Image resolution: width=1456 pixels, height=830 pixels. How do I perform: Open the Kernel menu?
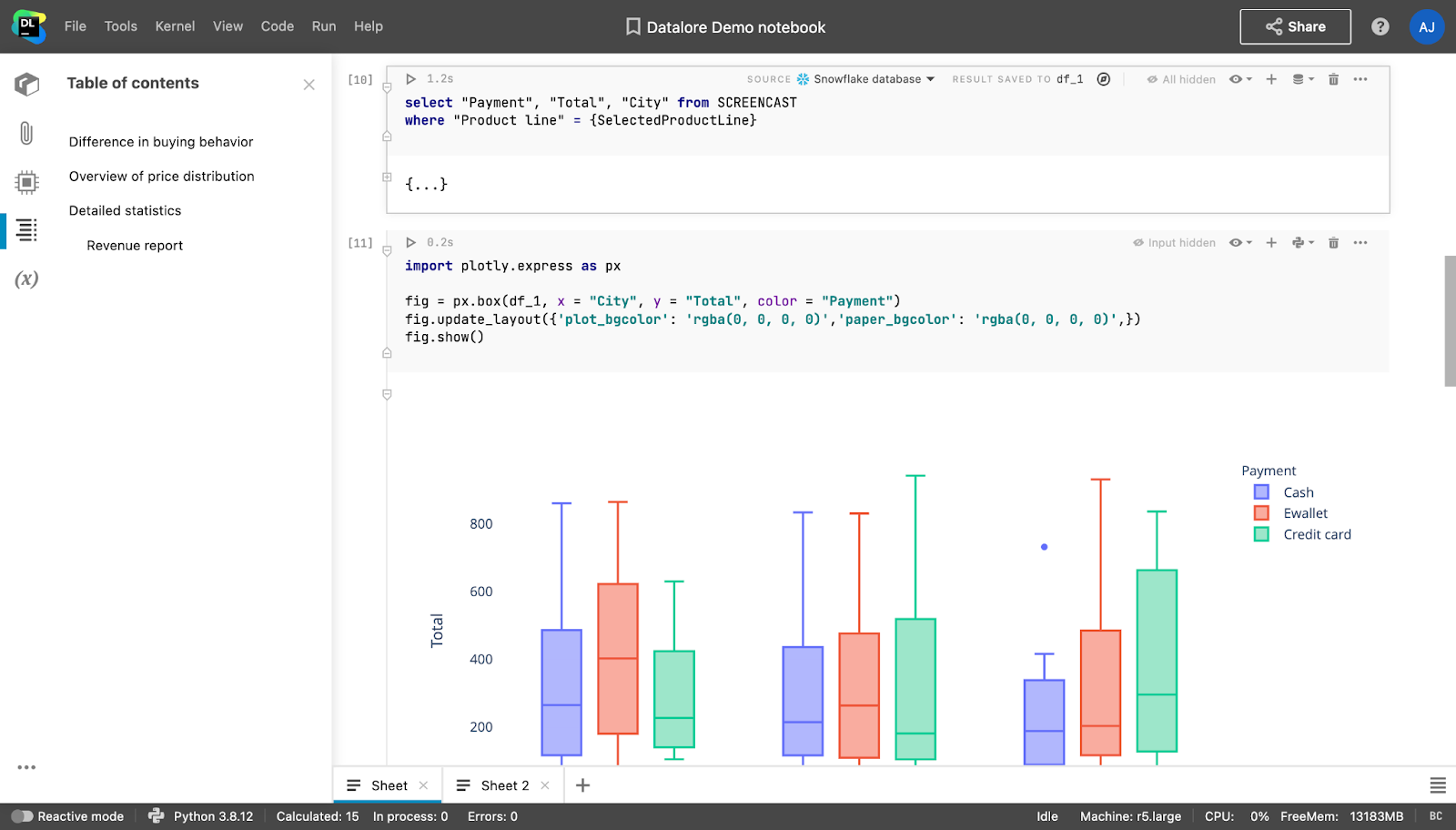pyautogui.click(x=175, y=26)
